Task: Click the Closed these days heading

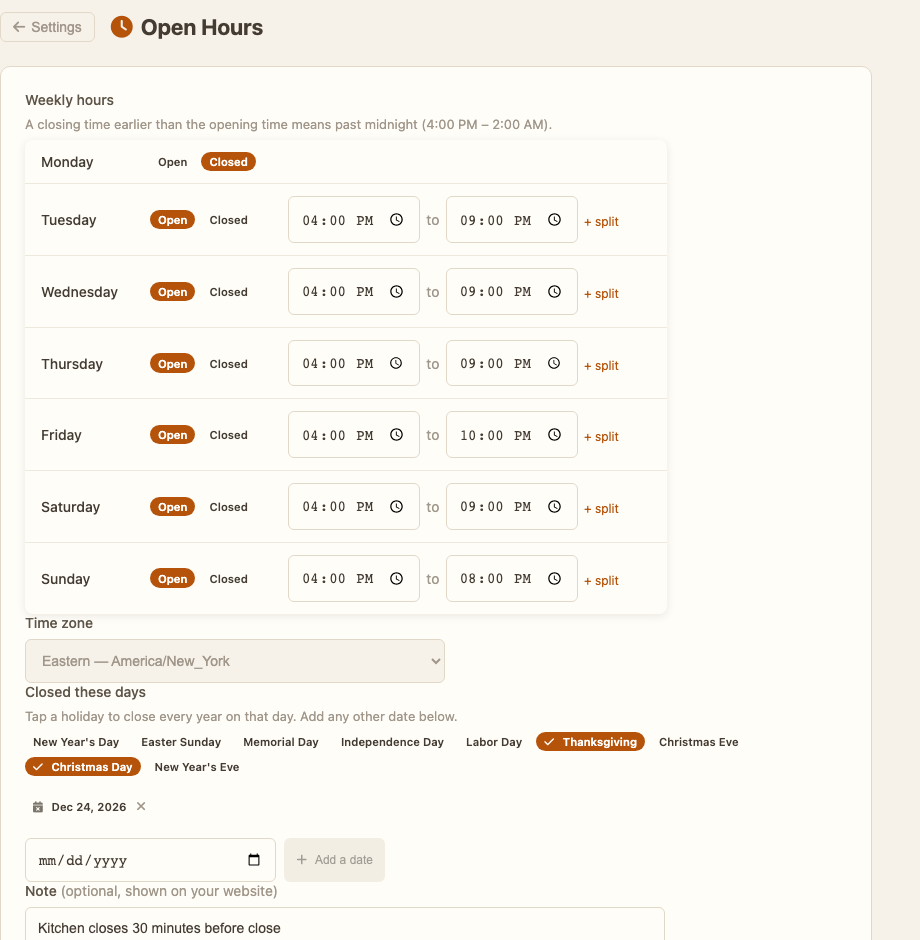Action: click(x=85, y=692)
